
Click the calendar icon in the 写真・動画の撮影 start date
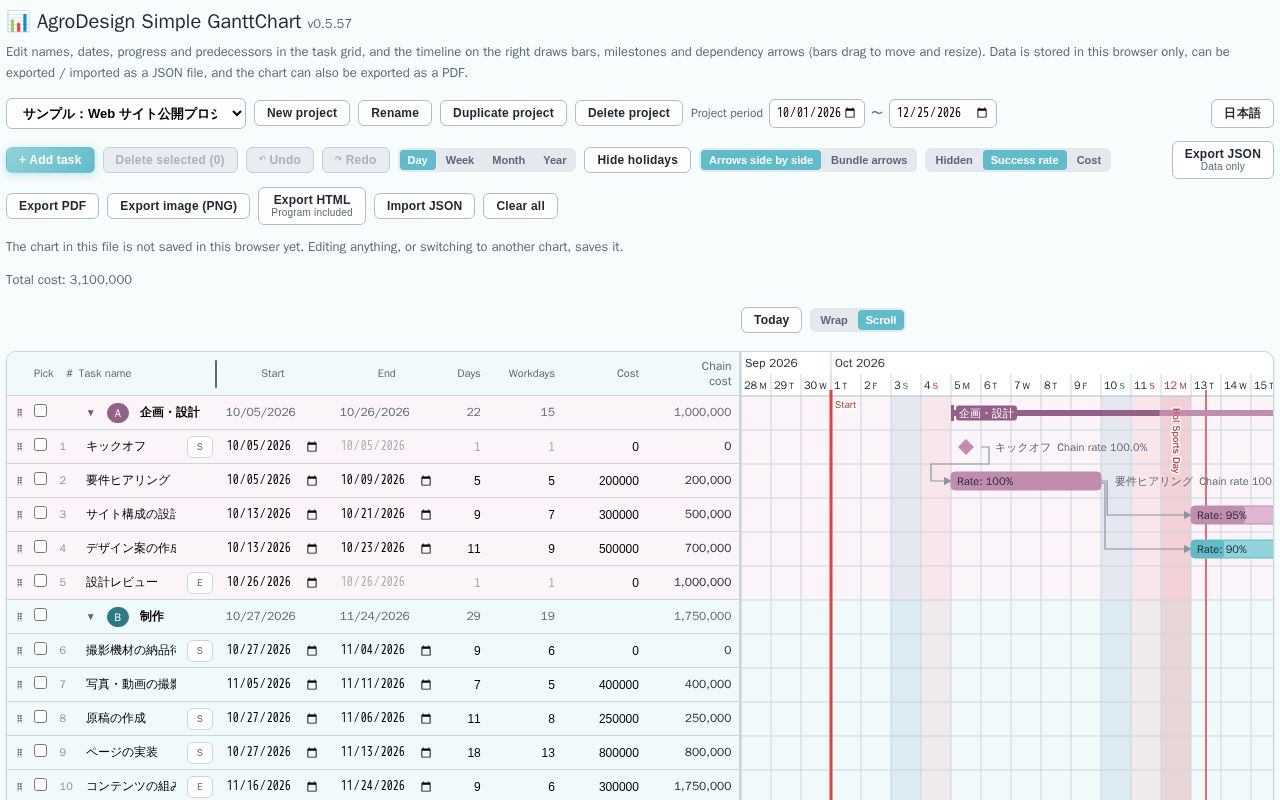point(312,685)
